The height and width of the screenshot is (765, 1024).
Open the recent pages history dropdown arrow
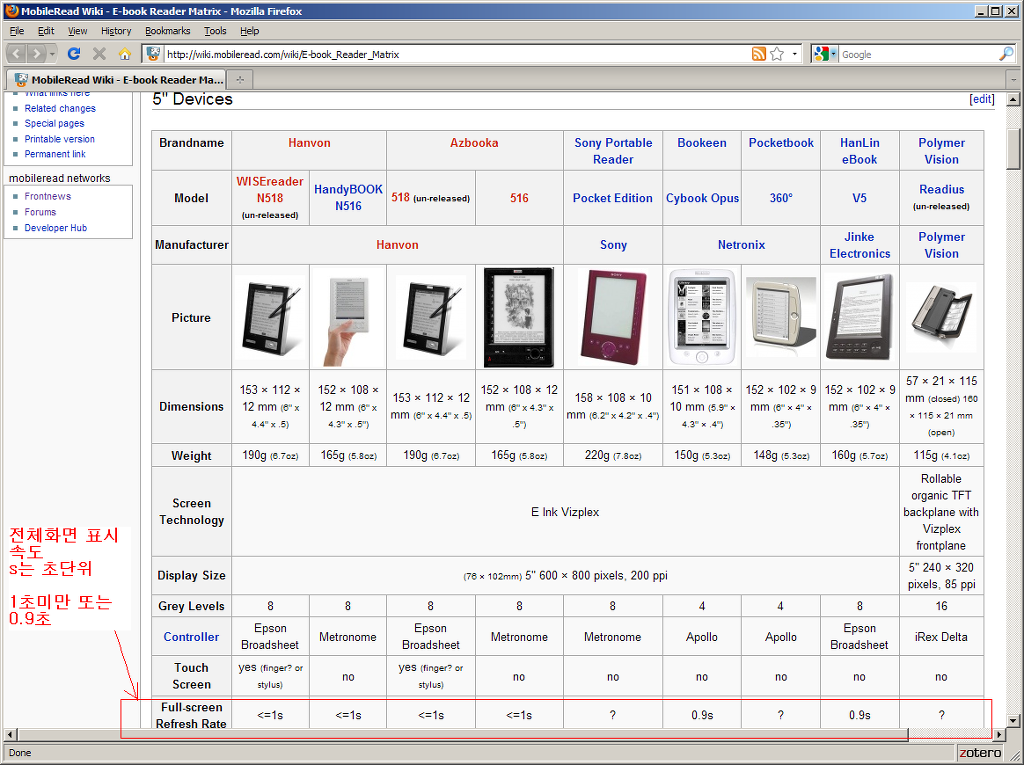click(52, 54)
